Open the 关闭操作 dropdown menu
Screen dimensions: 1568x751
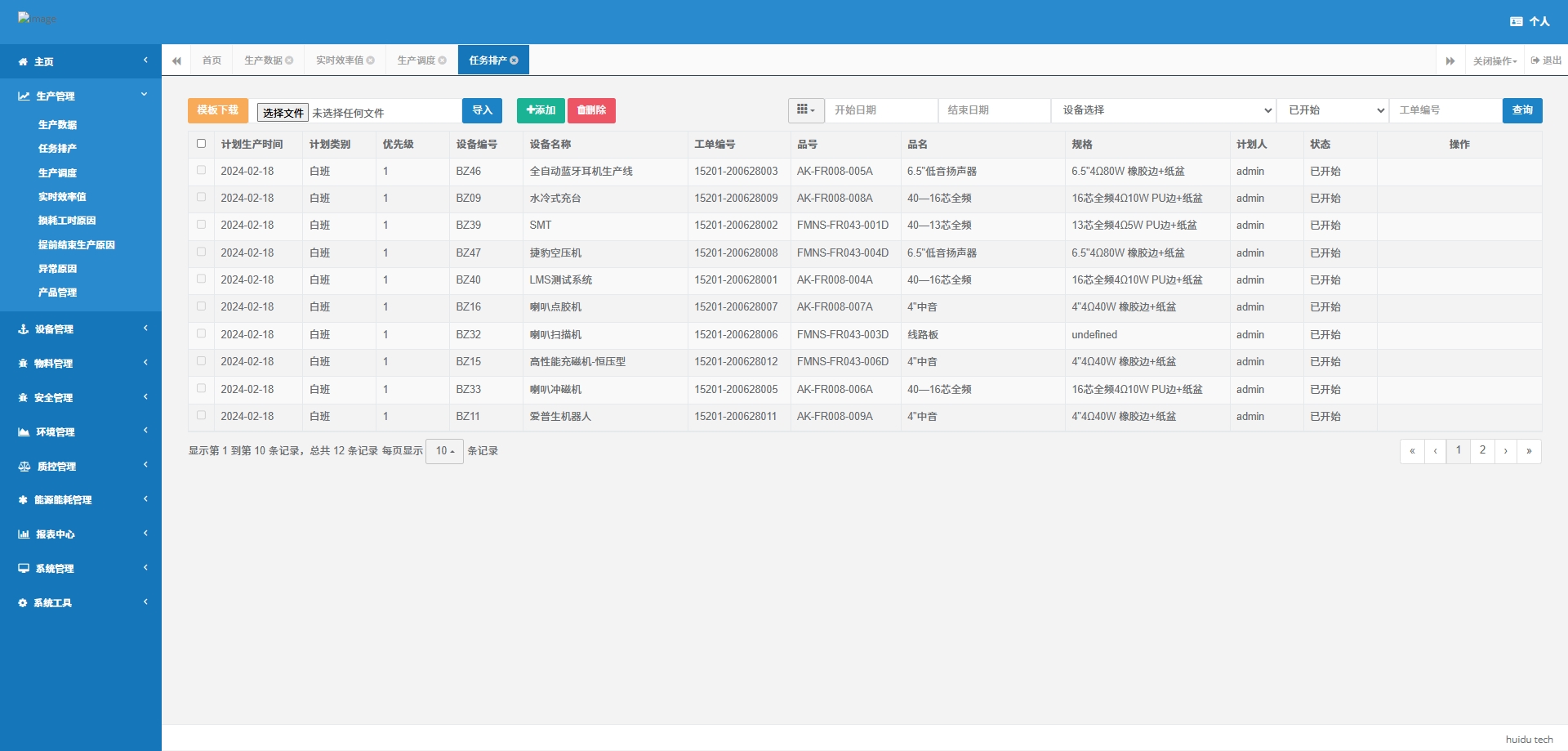[x=1494, y=61]
